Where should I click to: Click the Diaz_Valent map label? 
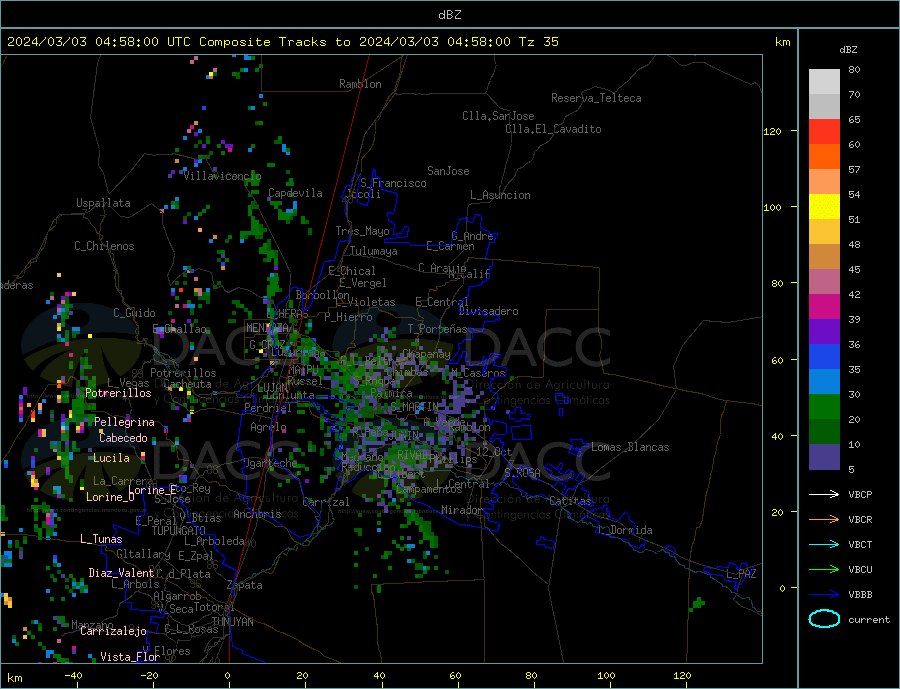(x=121, y=573)
